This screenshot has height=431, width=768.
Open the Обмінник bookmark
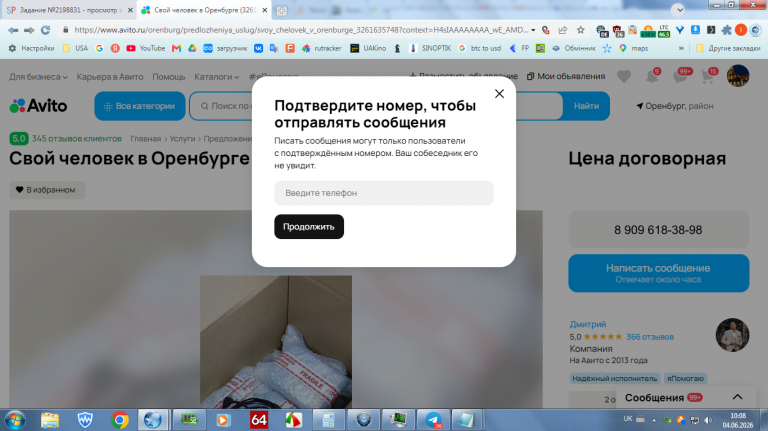tap(573, 48)
